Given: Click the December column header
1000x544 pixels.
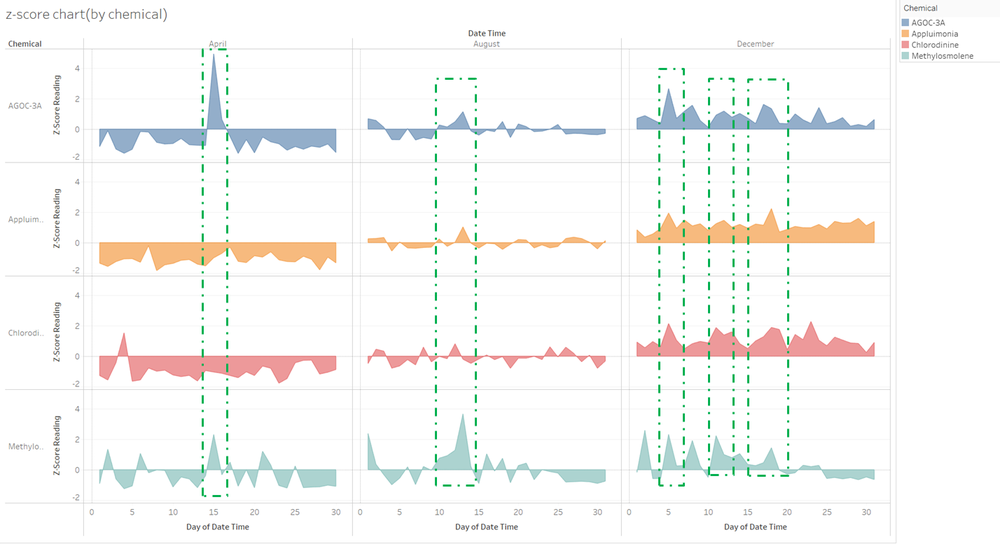Looking at the screenshot, I should [x=755, y=44].
